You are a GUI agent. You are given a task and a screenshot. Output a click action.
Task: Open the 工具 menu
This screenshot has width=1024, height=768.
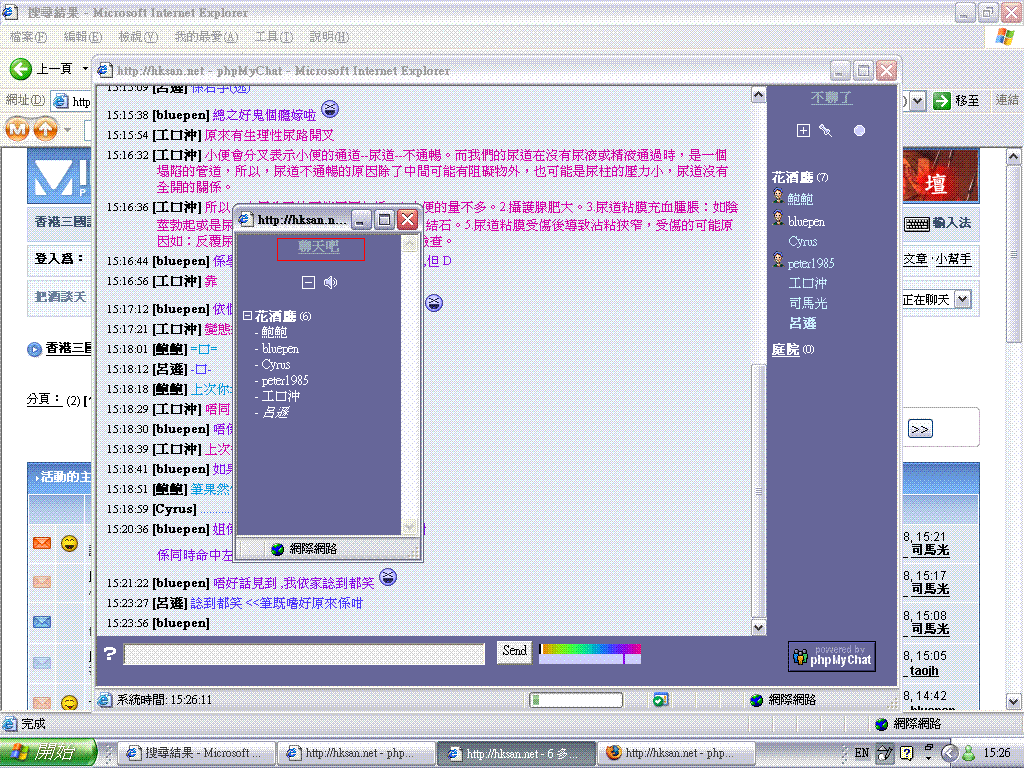(274, 37)
